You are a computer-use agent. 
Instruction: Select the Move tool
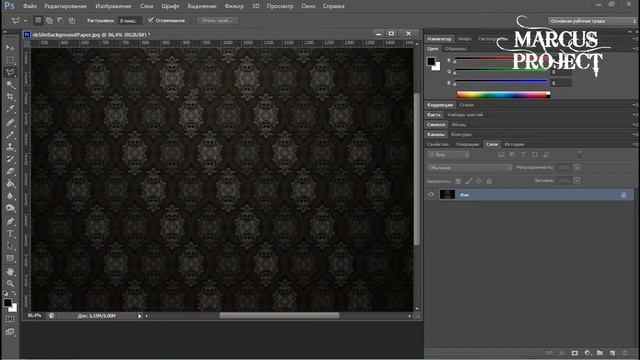[10, 48]
